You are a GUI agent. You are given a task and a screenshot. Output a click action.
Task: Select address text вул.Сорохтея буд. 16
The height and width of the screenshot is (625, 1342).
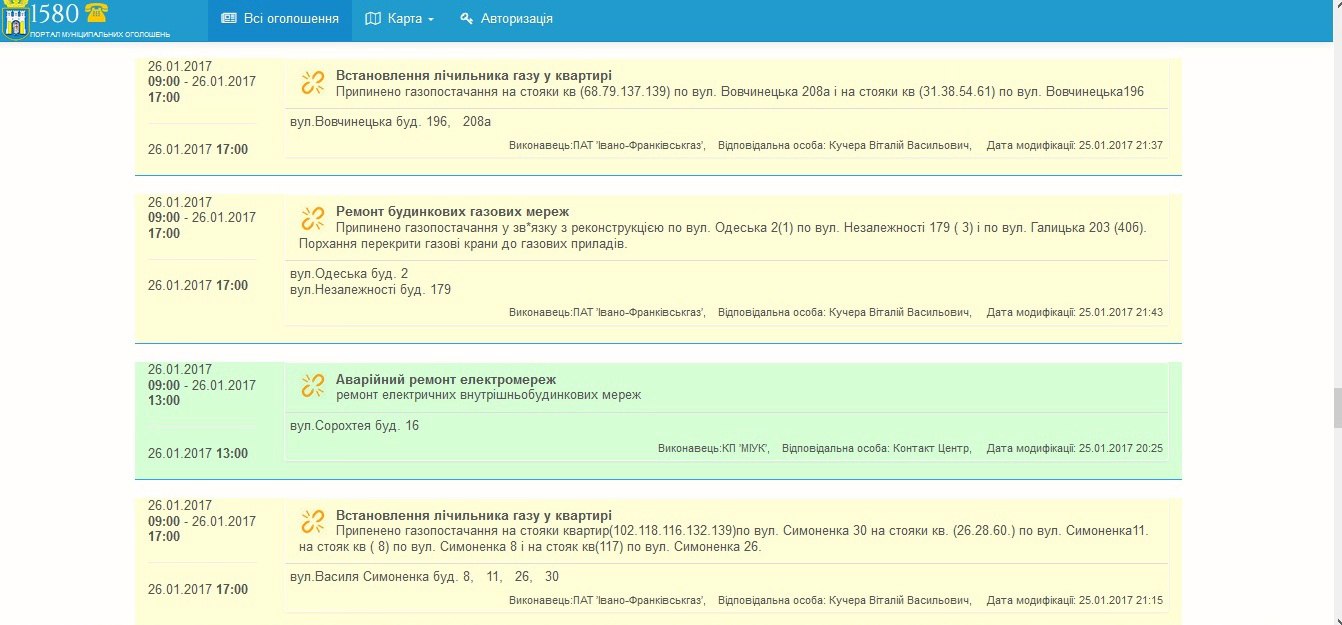[354, 426]
